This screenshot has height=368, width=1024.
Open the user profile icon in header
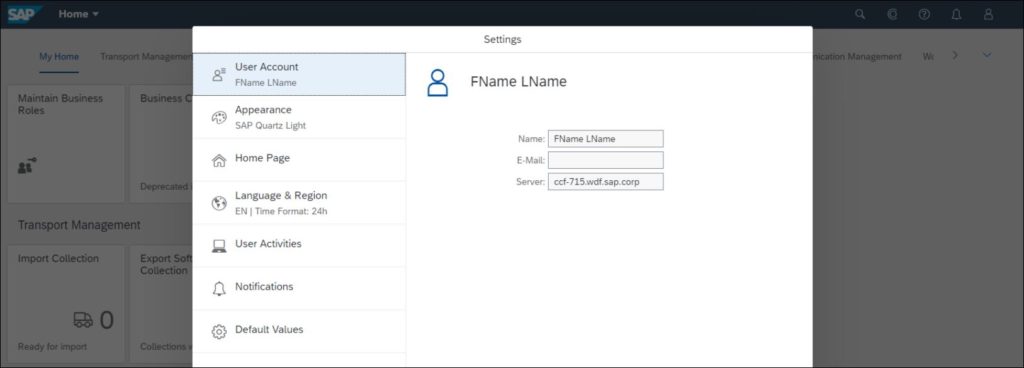tap(988, 14)
